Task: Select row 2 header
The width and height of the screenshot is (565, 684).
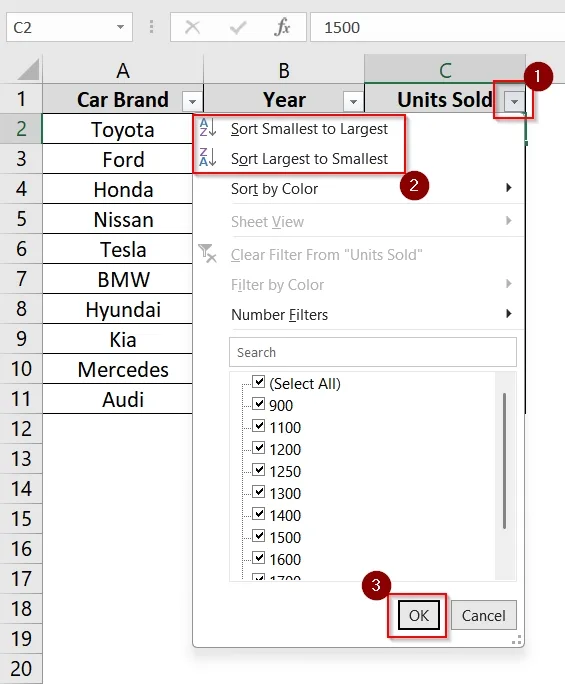Action: point(21,129)
